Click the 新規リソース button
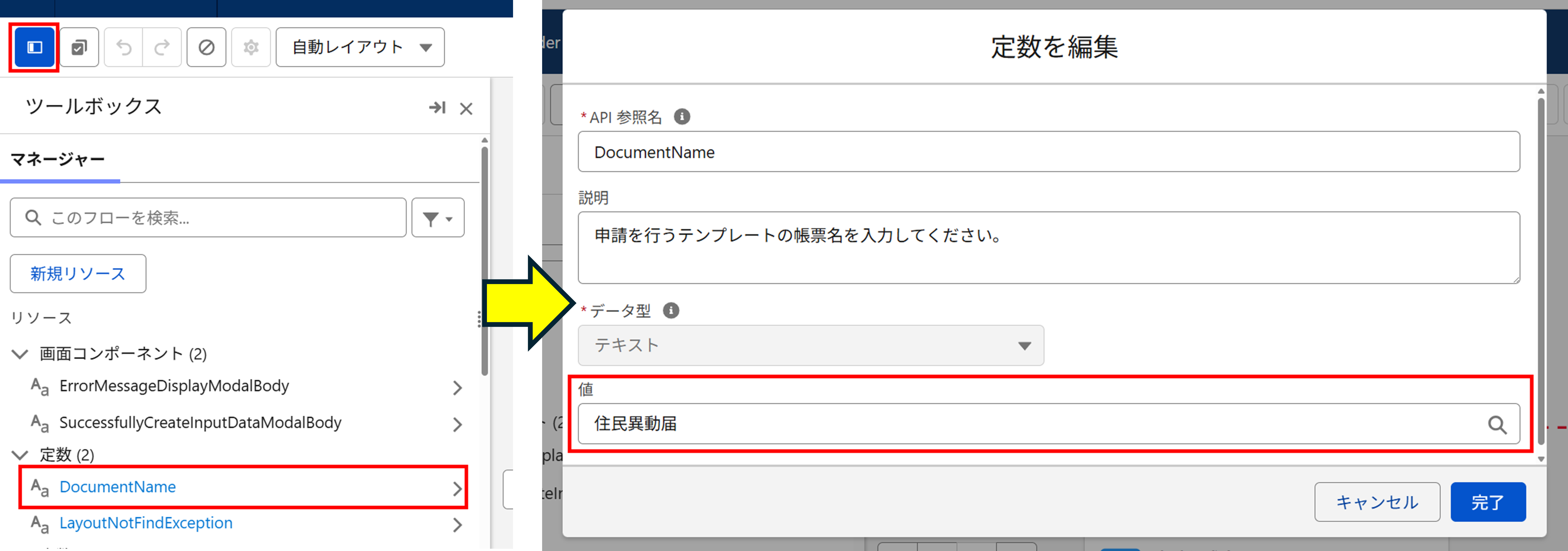1568x551 pixels. tap(78, 274)
